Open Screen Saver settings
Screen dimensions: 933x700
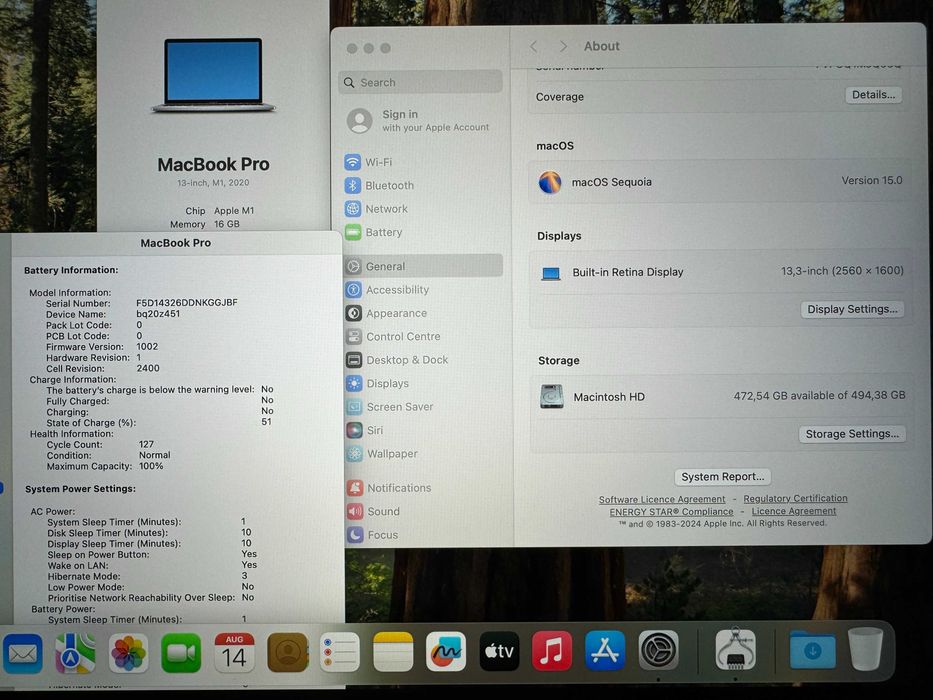pos(423,407)
